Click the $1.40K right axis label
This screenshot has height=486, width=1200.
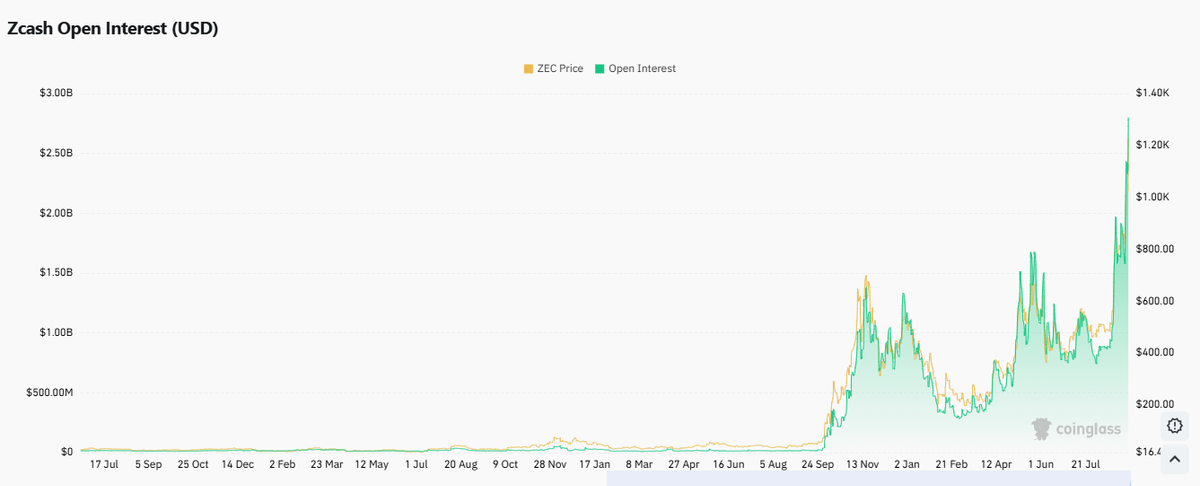[x=1152, y=93]
